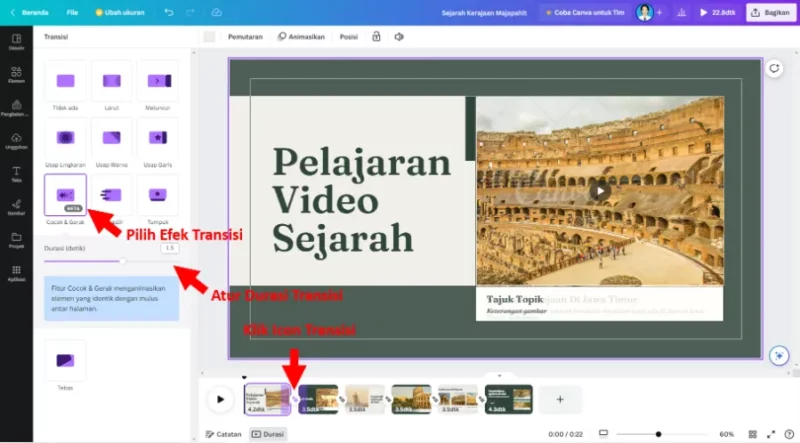Open the insights chart icon
The width and height of the screenshot is (800, 443).
click(x=681, y=12)
